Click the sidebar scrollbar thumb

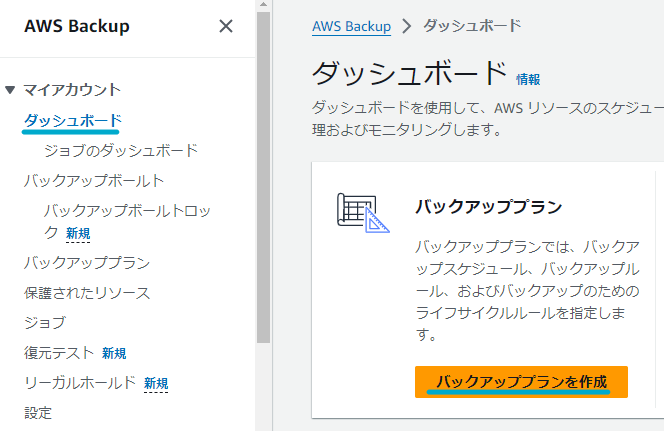263,177
